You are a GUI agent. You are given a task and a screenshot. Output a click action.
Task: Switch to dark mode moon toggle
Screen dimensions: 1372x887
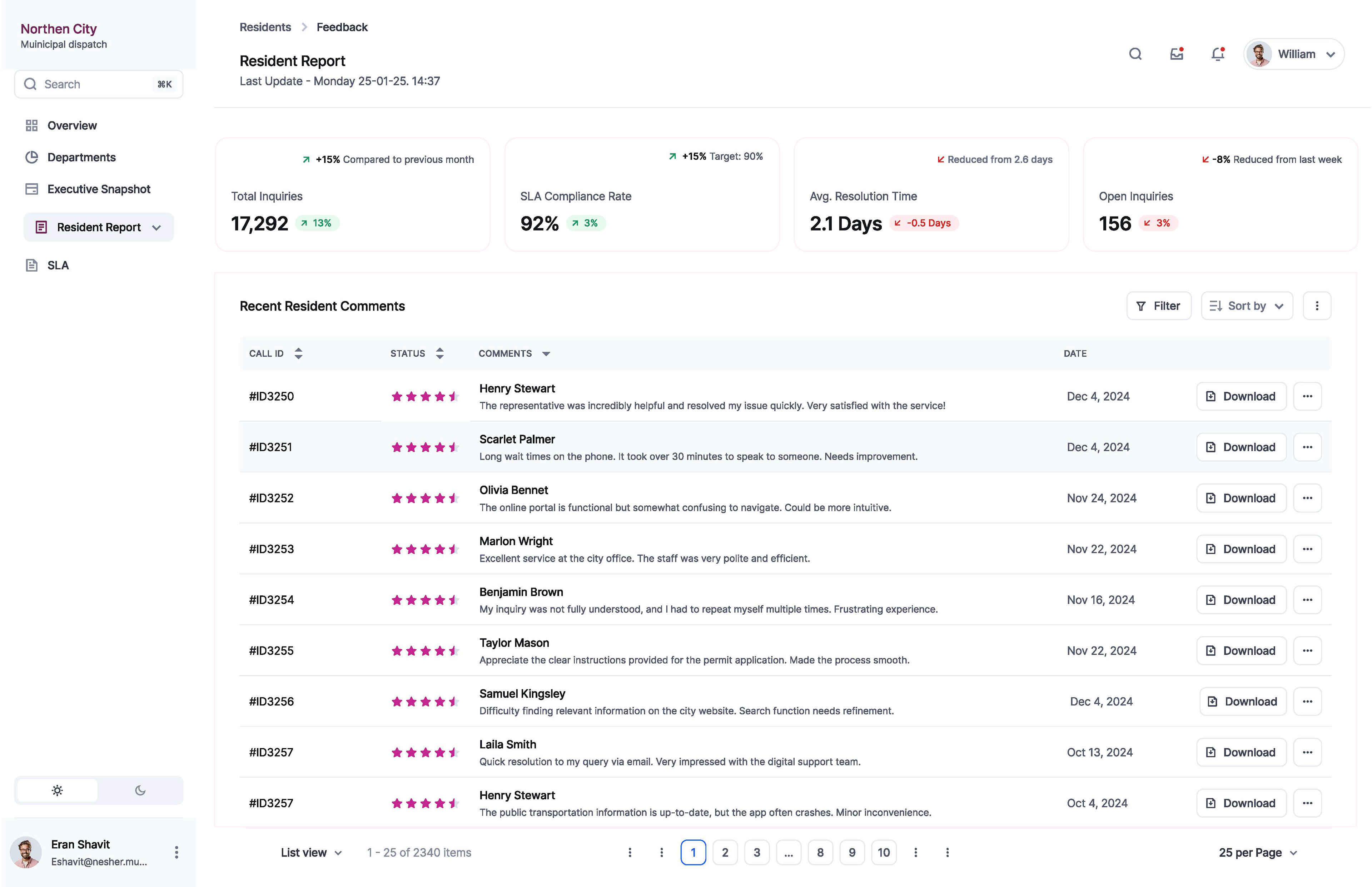coord(140,790)
